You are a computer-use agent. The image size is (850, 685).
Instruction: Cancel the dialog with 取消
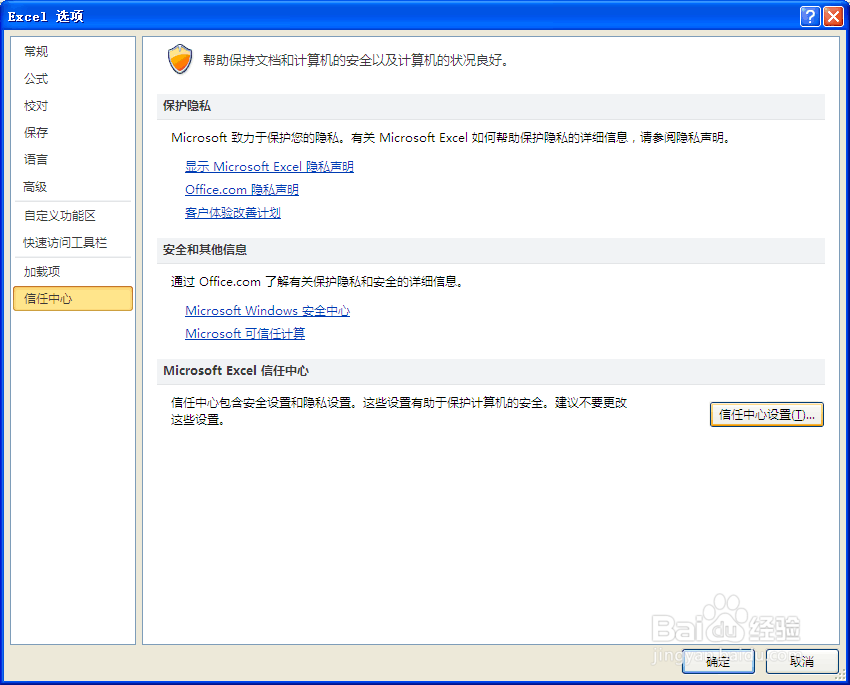pyautogui.click(x=802, y=661)
